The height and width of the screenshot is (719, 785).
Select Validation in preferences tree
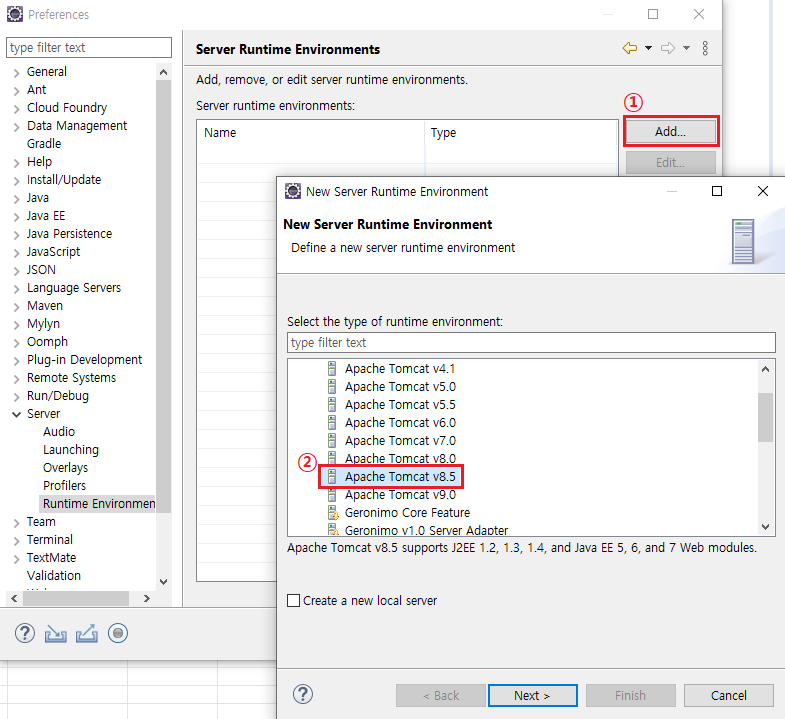(x=54, y=576)
